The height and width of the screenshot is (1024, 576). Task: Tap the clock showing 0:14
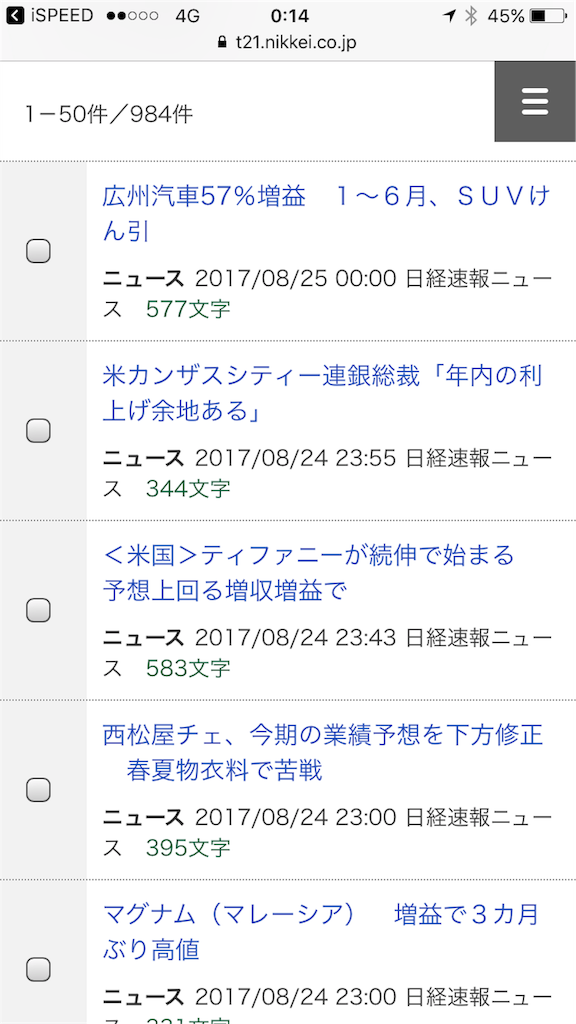[x=288, y=14]
